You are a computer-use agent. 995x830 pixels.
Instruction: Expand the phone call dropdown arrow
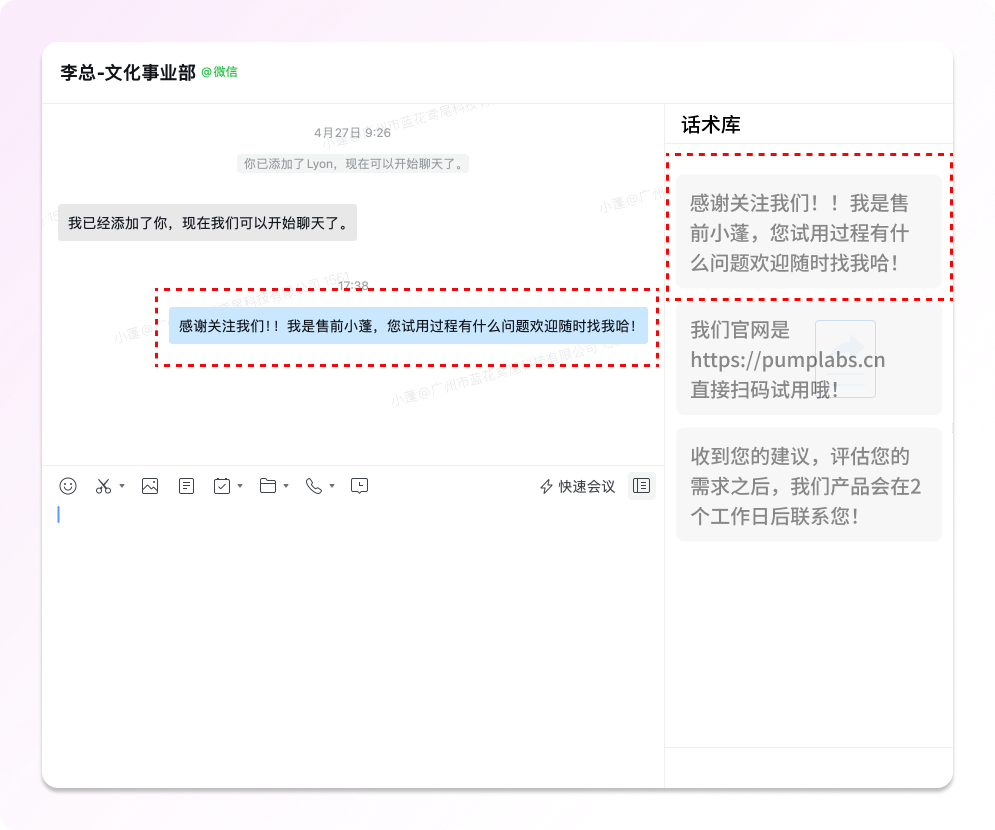[332, 486]
